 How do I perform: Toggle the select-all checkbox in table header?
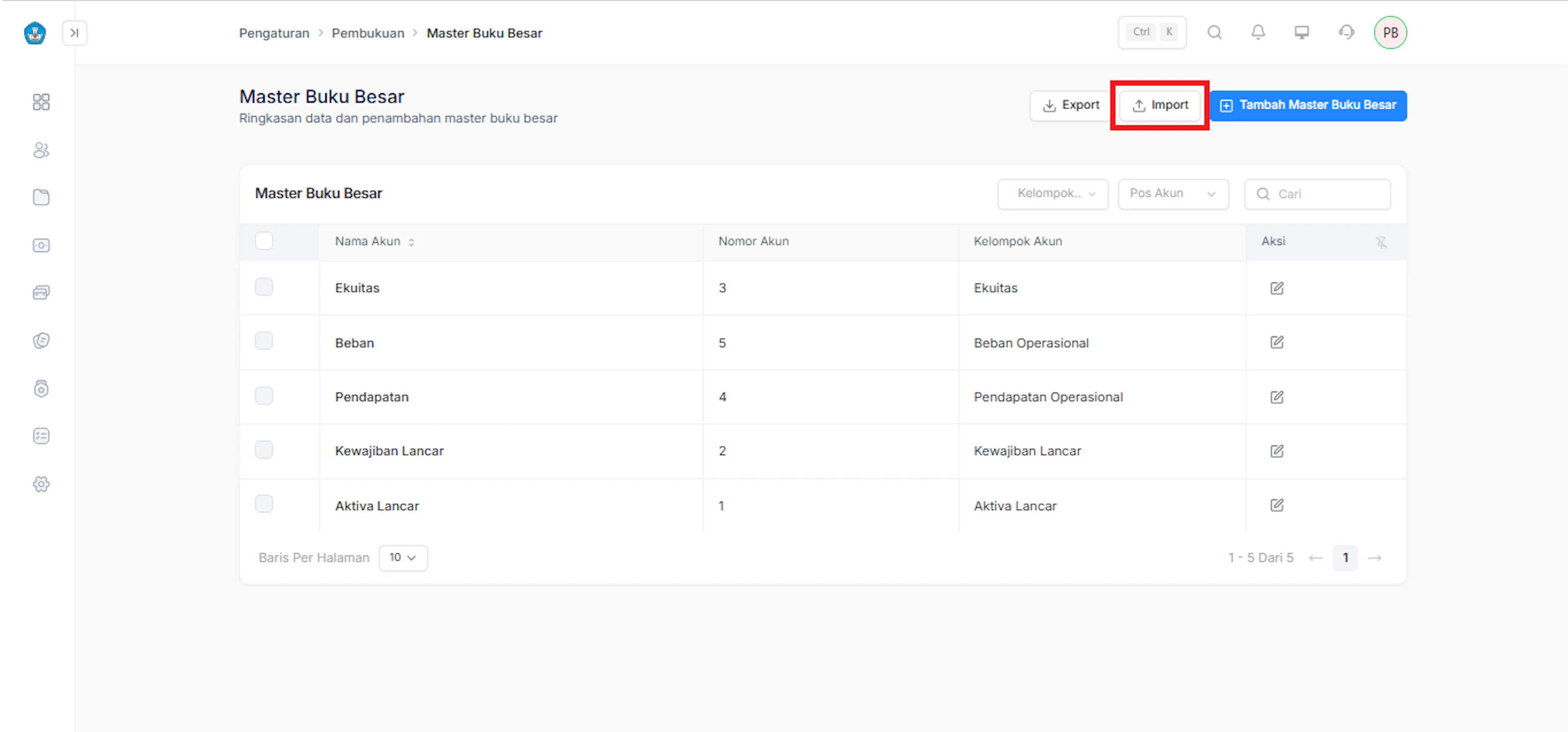(x=263, y=240)
